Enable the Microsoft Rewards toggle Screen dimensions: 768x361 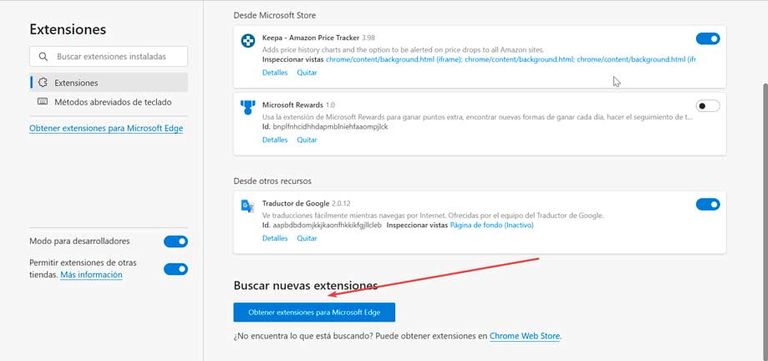pyautogui.click(x=708, y=106)
